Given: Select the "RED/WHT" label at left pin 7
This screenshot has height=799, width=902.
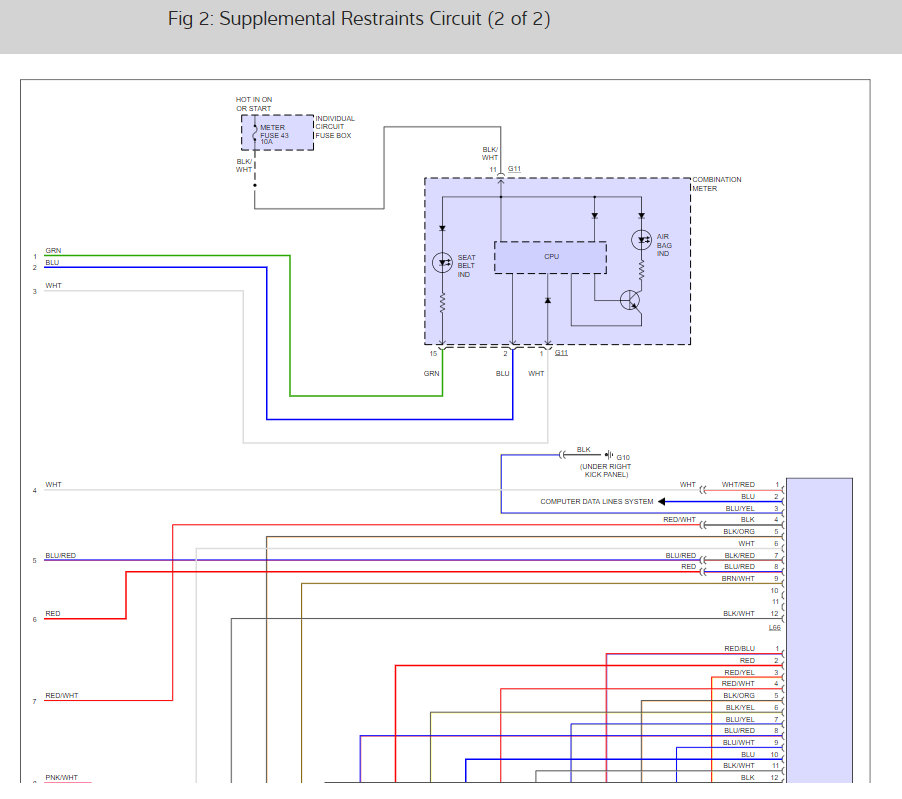Looking at the screenshot, I should click(62, 695).
